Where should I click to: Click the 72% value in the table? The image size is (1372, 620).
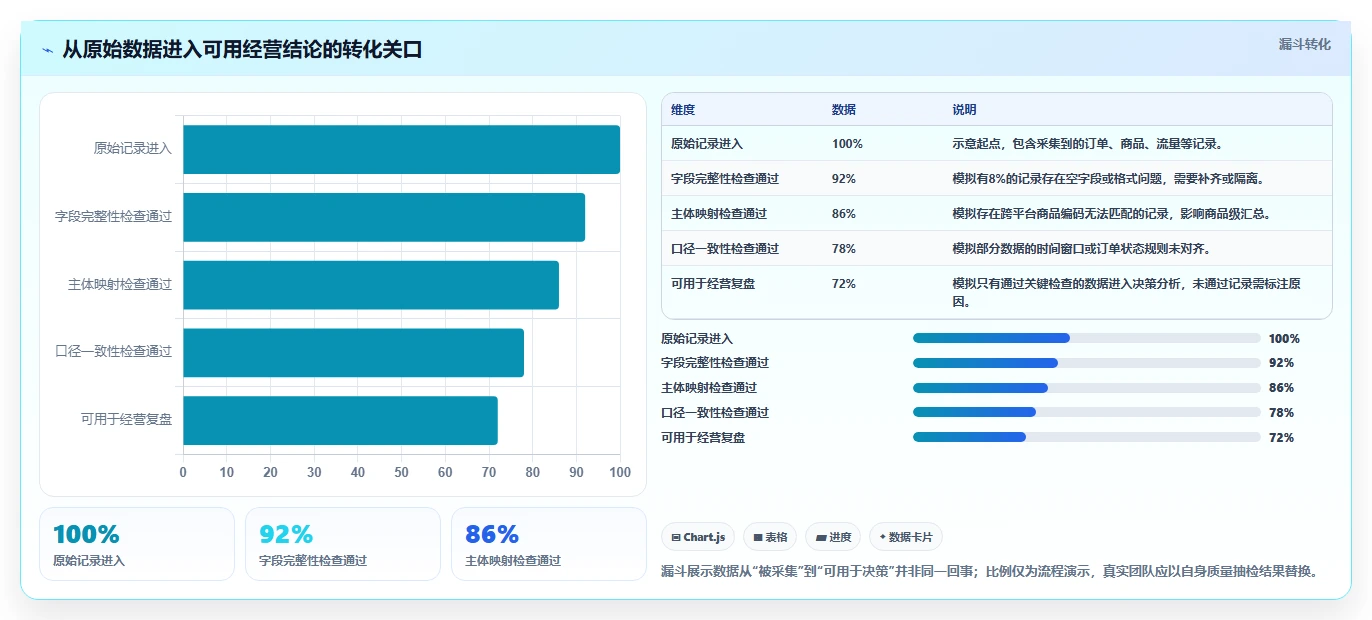pyautogui.click(x=844, y=284)
